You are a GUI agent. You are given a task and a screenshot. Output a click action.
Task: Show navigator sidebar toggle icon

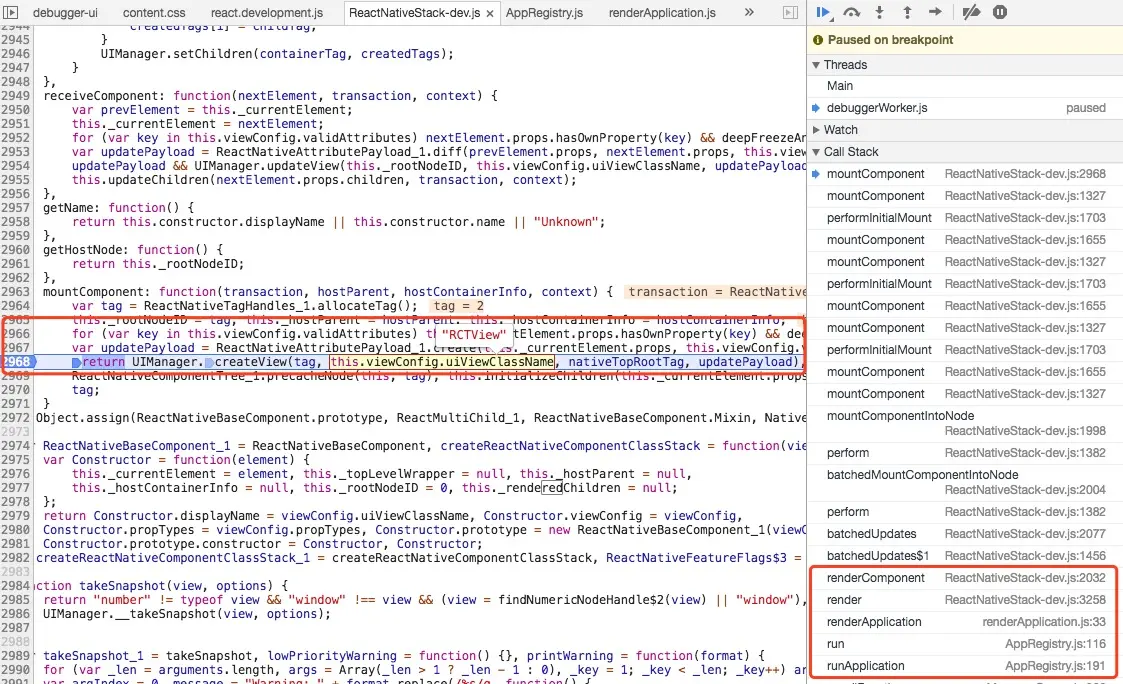coord(11,12)
